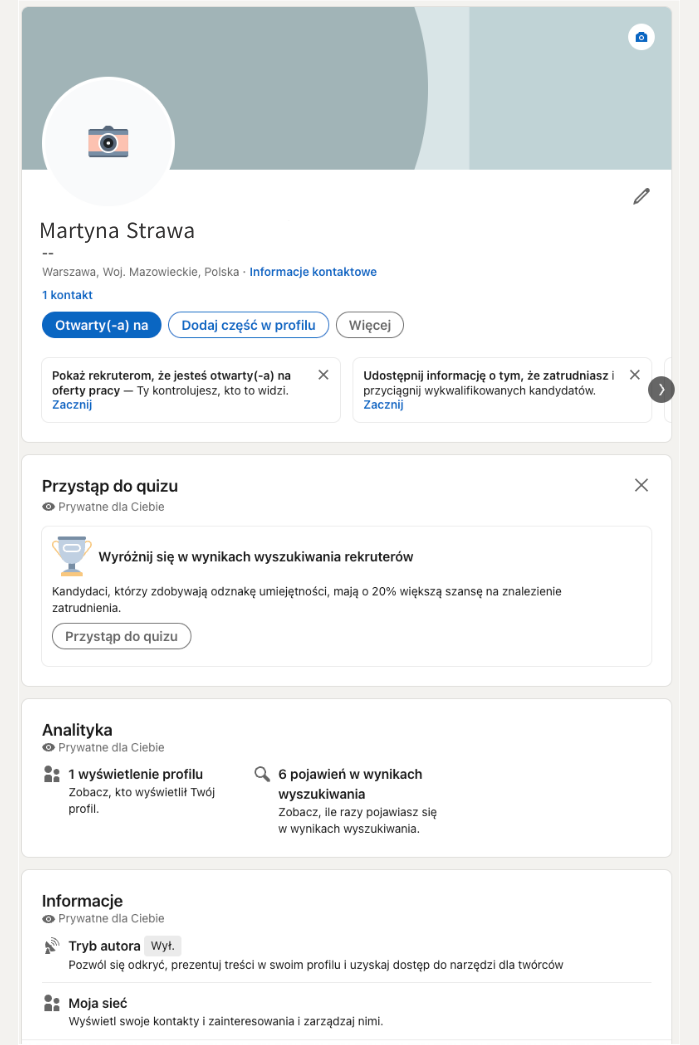Image resolution: width=699 pixels, height=1045 pixels.
Task: Click the profile photo camera placeholder
Action: (108, 142)
